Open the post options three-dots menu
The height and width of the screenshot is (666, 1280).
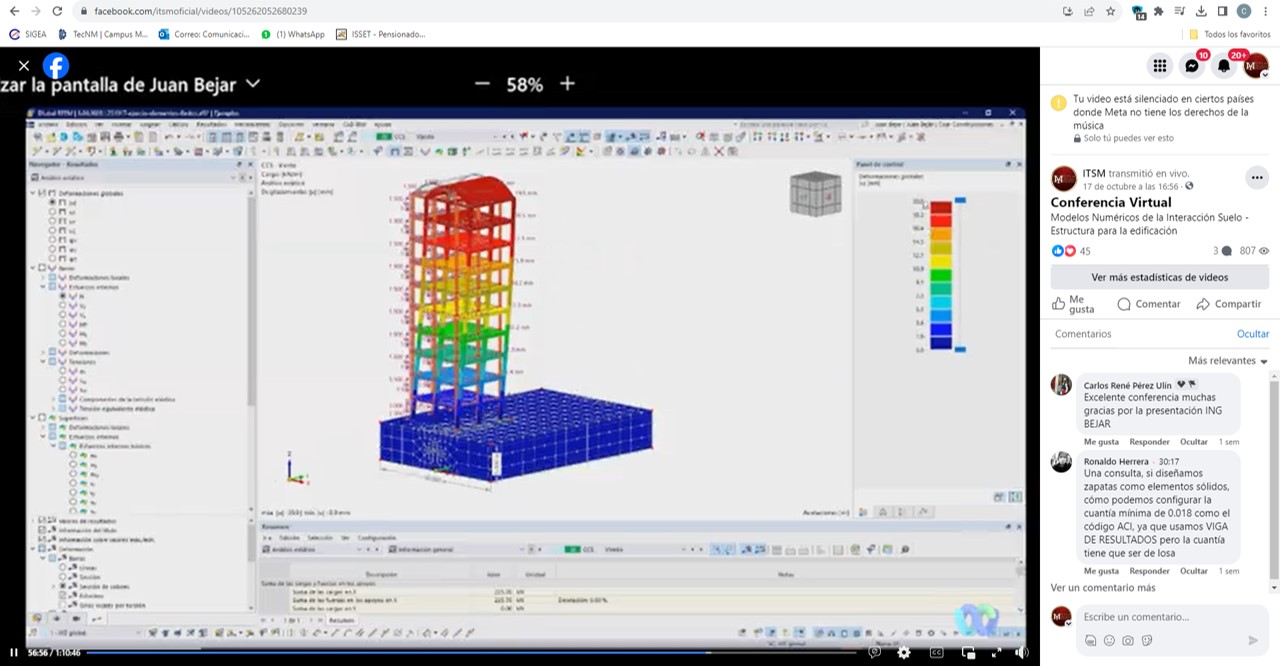click(1256, 178)
